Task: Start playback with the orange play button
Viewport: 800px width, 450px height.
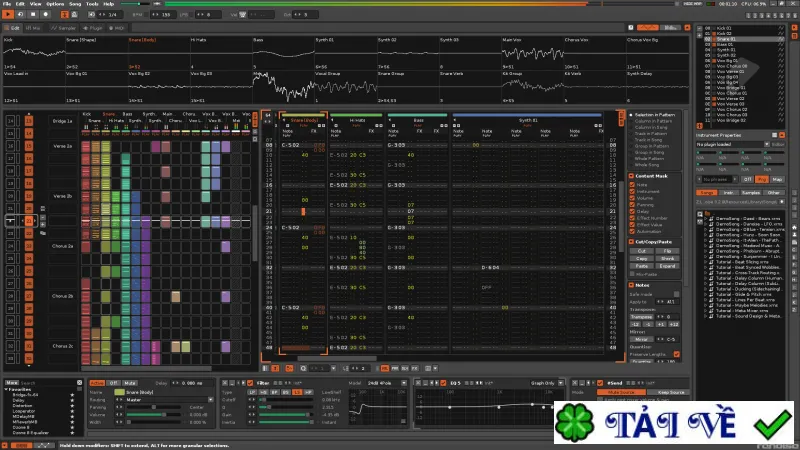Action: [8, 14]
